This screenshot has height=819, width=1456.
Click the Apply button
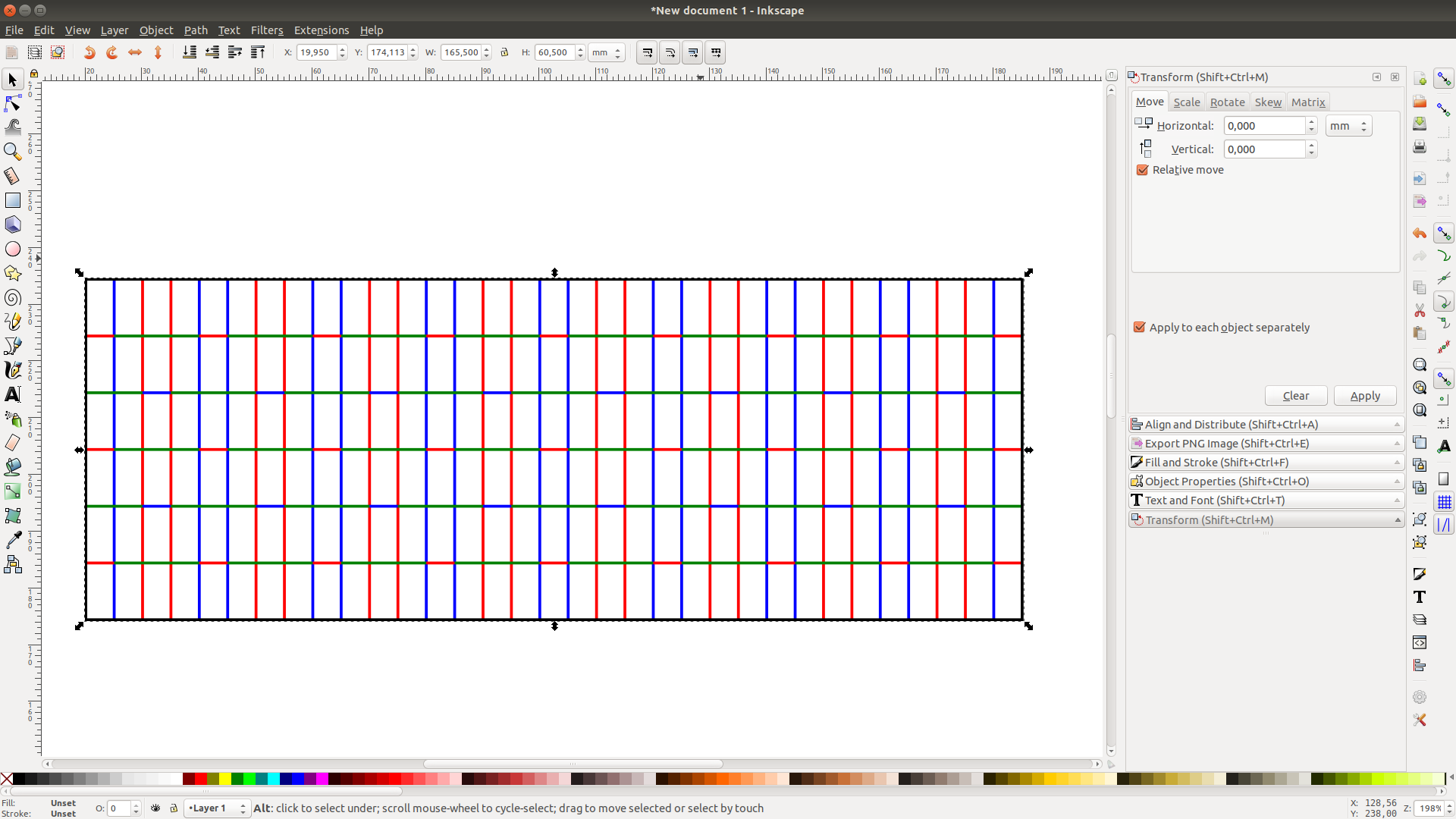point(1365,396)
